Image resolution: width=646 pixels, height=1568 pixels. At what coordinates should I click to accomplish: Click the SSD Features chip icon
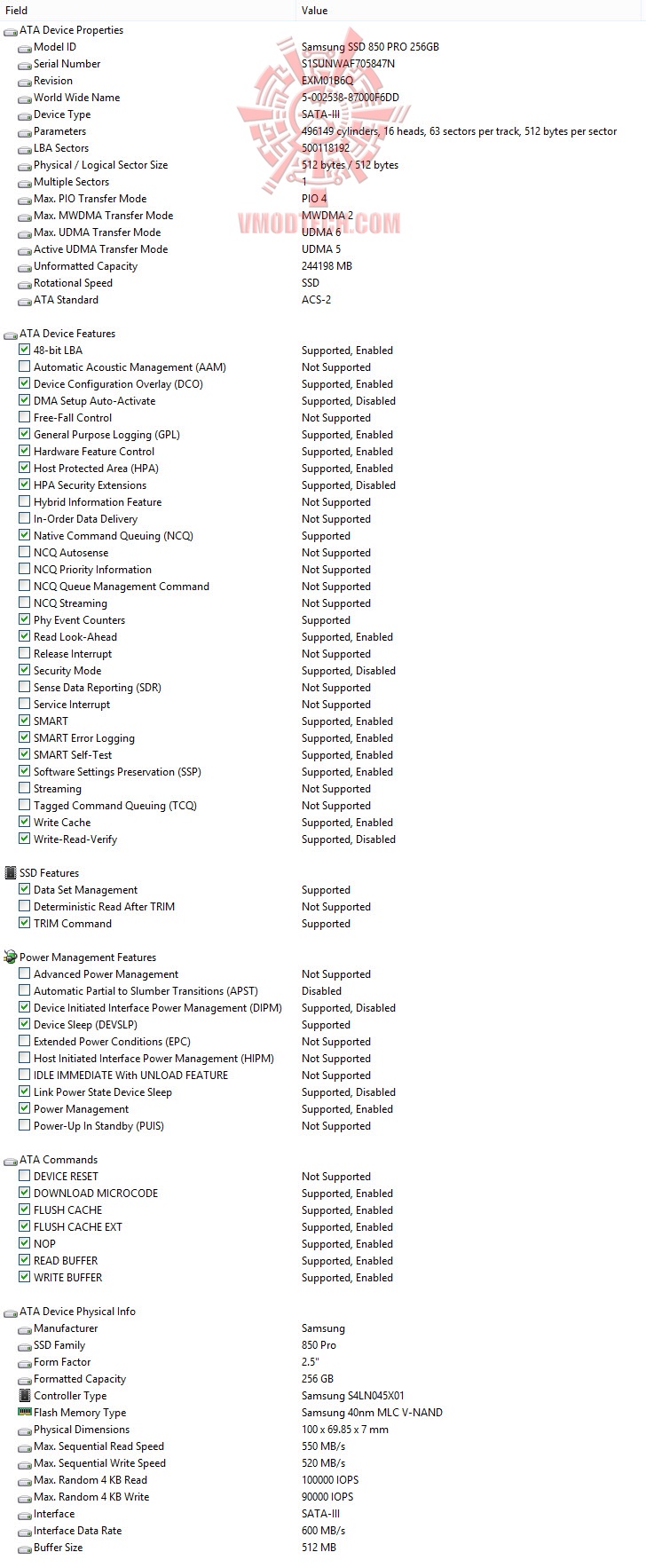coord(11,873)
